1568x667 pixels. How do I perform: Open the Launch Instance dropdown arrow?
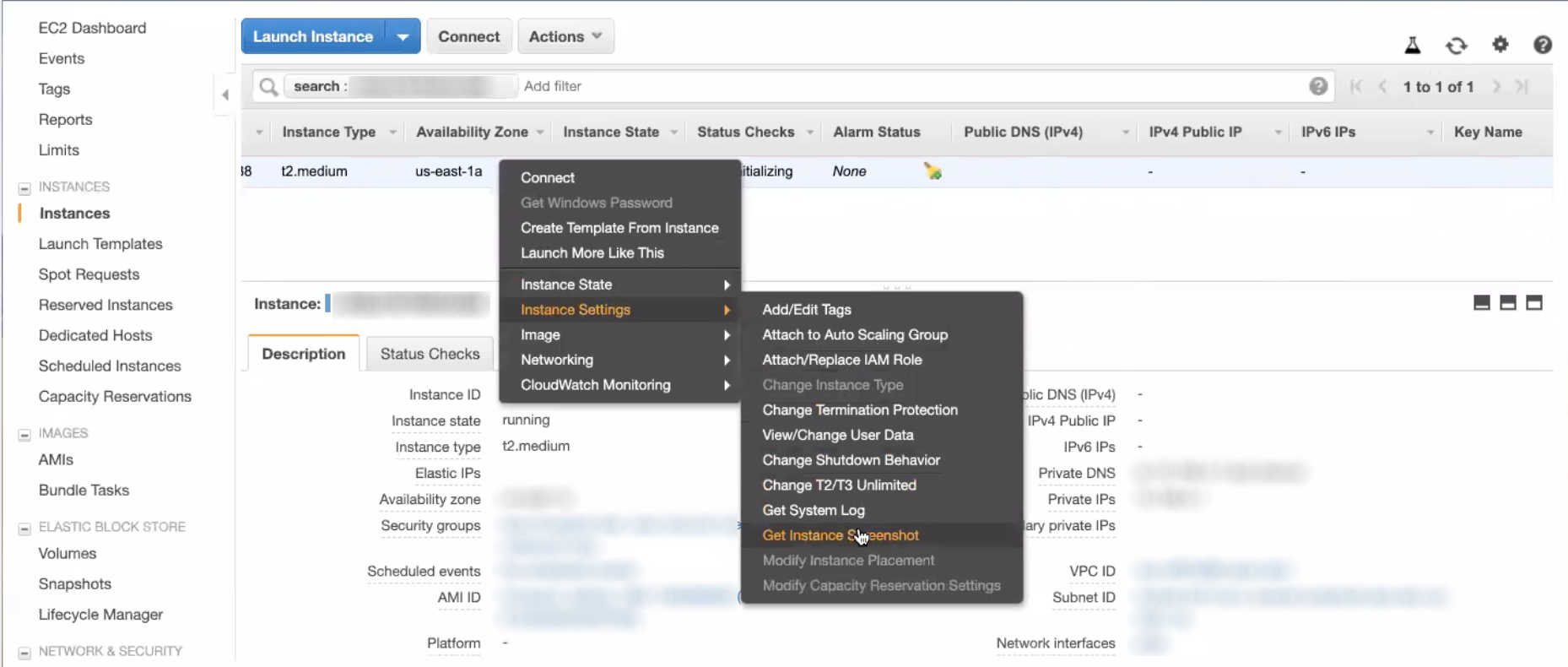(x=403, y=36)
